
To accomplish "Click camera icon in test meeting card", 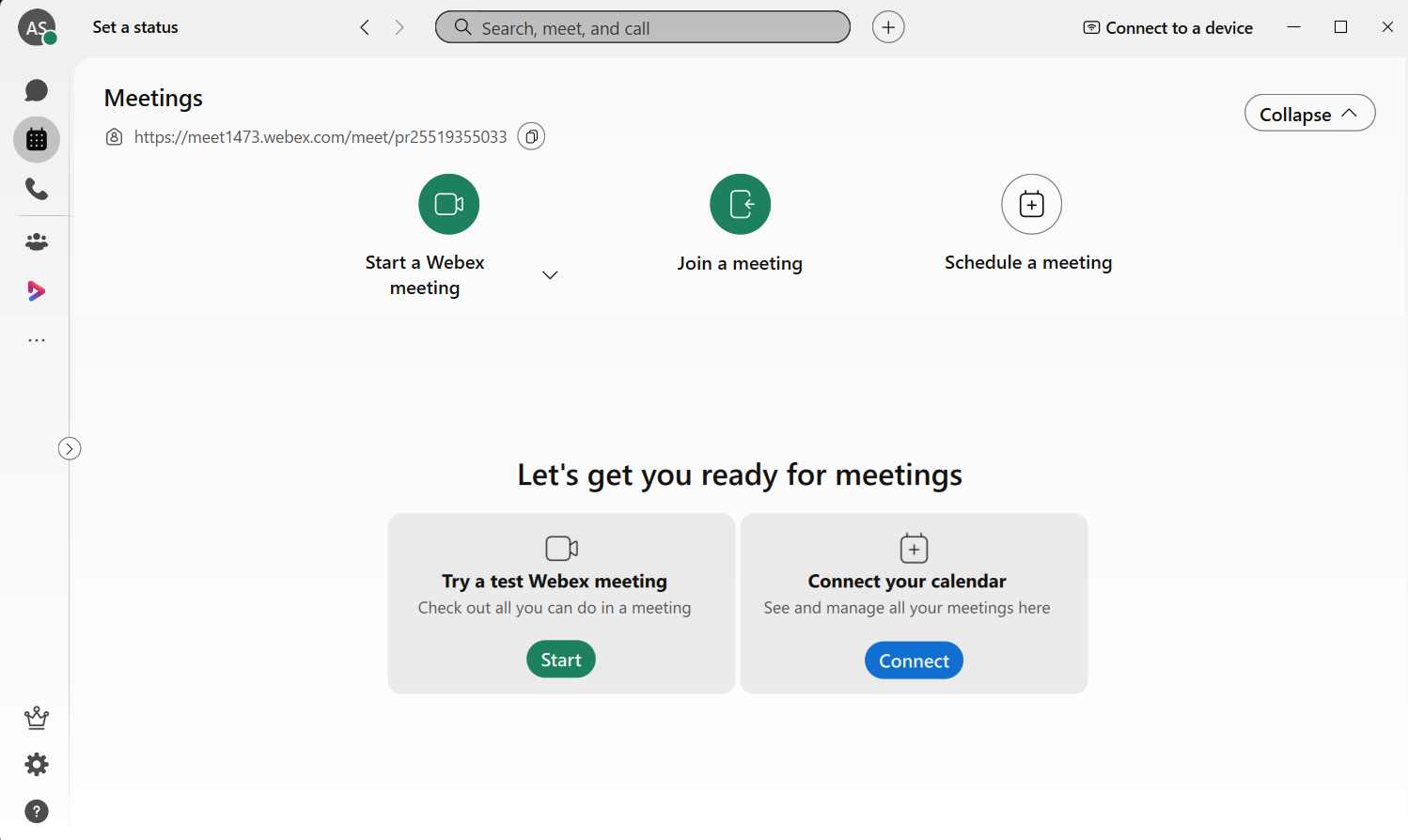I will [561, 548].
